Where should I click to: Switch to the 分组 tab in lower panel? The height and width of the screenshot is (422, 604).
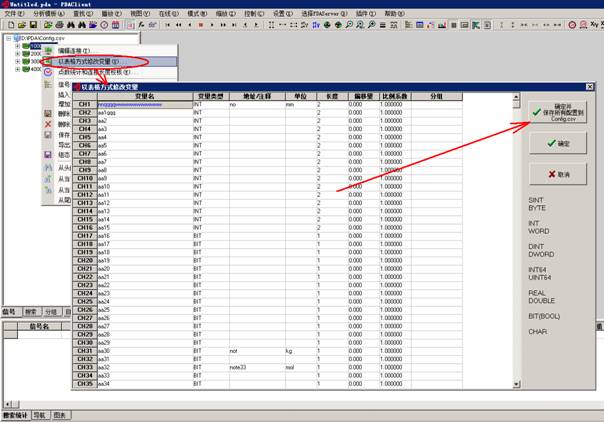(51, 311)
